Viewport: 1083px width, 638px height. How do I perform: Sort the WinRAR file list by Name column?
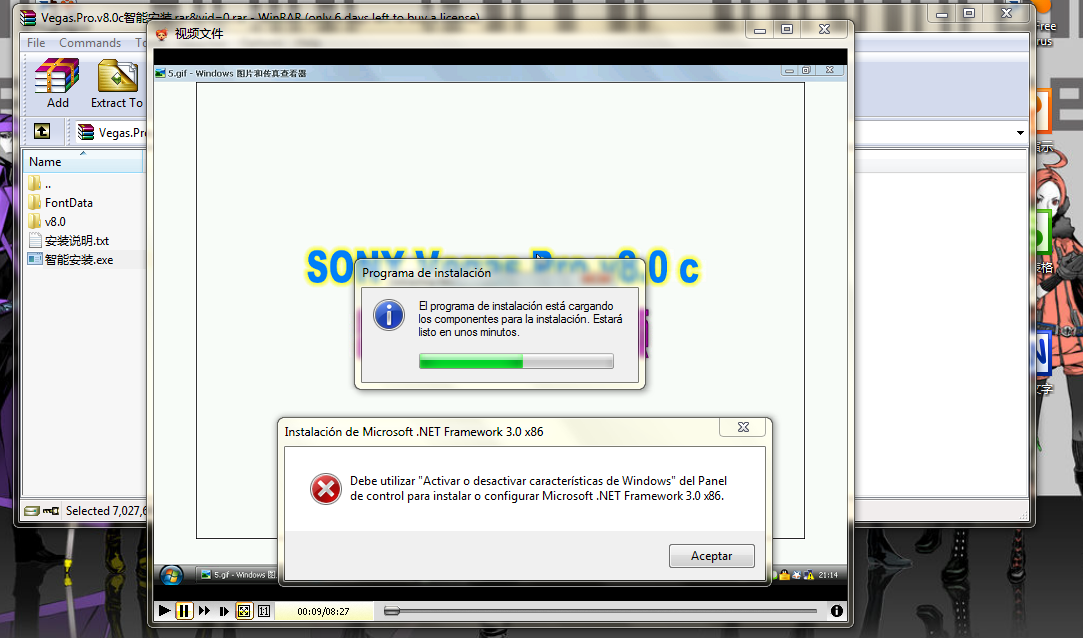pyautogui.click(x=83, y=162)
